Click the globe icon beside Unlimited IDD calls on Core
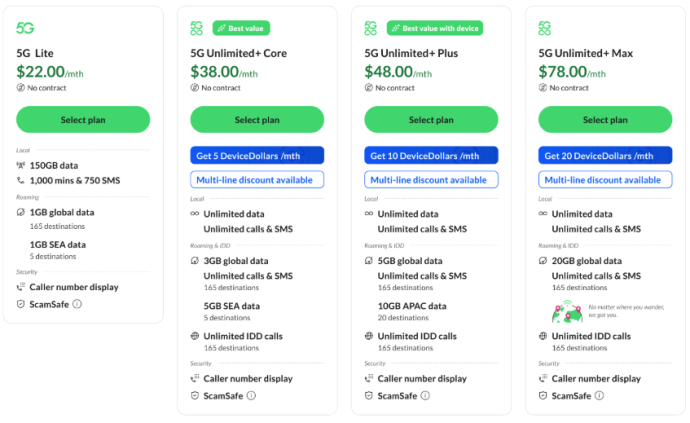Screen dimensions: 690x423 click(195, 336)
